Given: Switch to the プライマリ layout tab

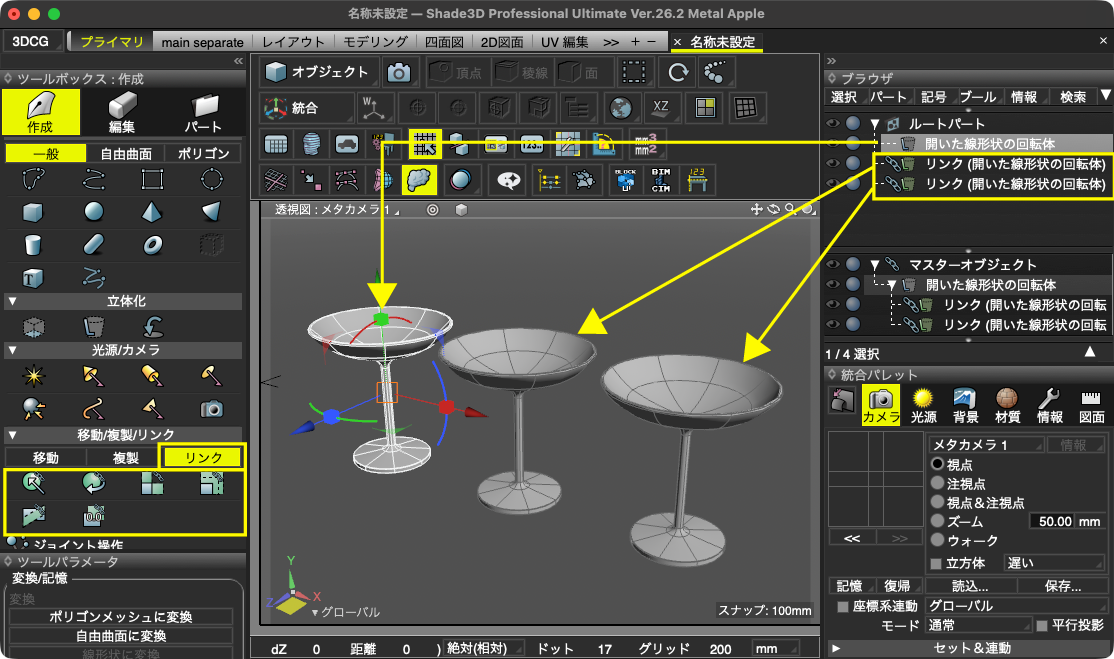Looking at the screenshot, I should (112, 42).
